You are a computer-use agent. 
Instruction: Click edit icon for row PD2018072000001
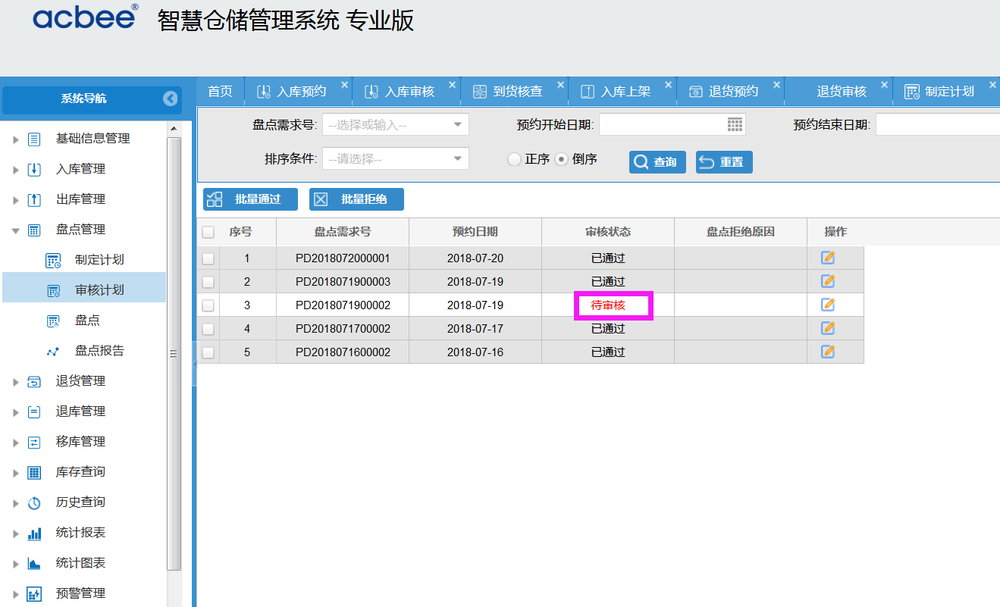[827, 257]
